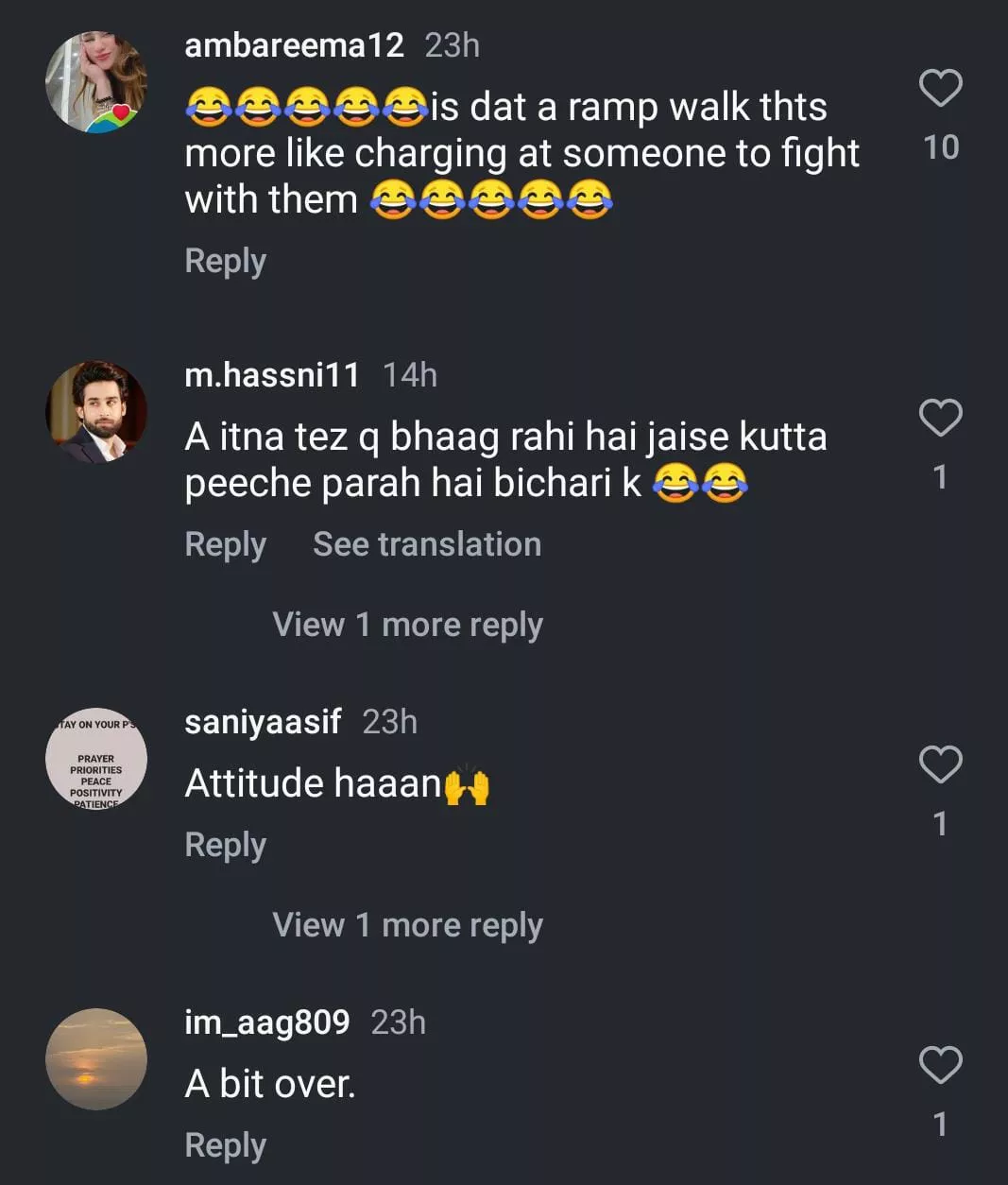
Task: Open username ambareema12
Action: click(294, 44)
